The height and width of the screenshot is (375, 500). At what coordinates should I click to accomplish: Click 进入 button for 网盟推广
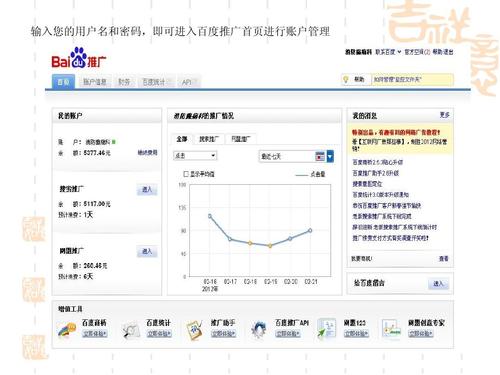coord(147,251)
